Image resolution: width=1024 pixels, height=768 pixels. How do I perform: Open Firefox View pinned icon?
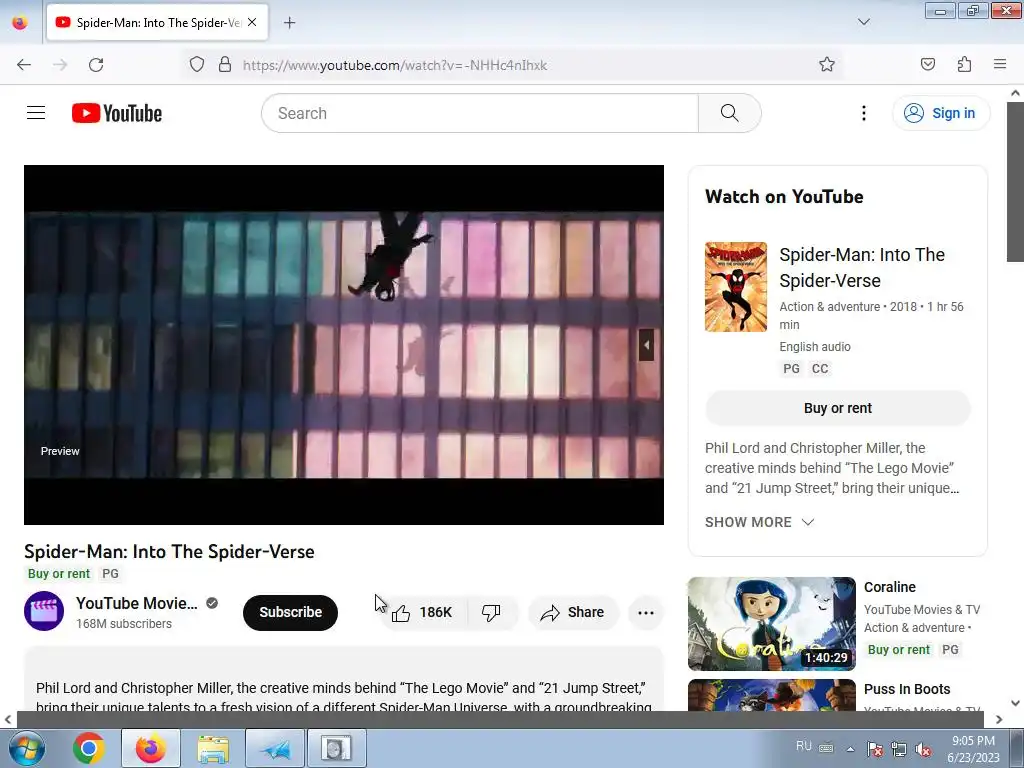coord(20,22)
